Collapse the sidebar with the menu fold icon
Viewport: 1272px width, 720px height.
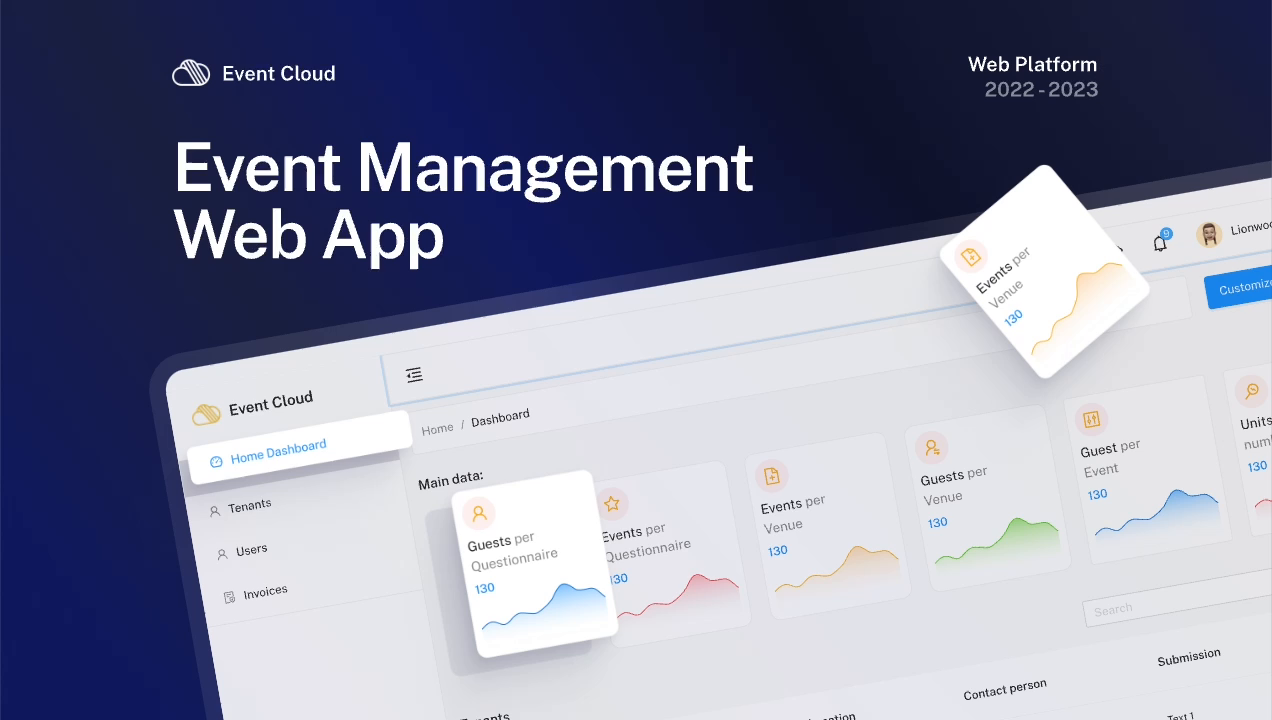click(414, 375)
